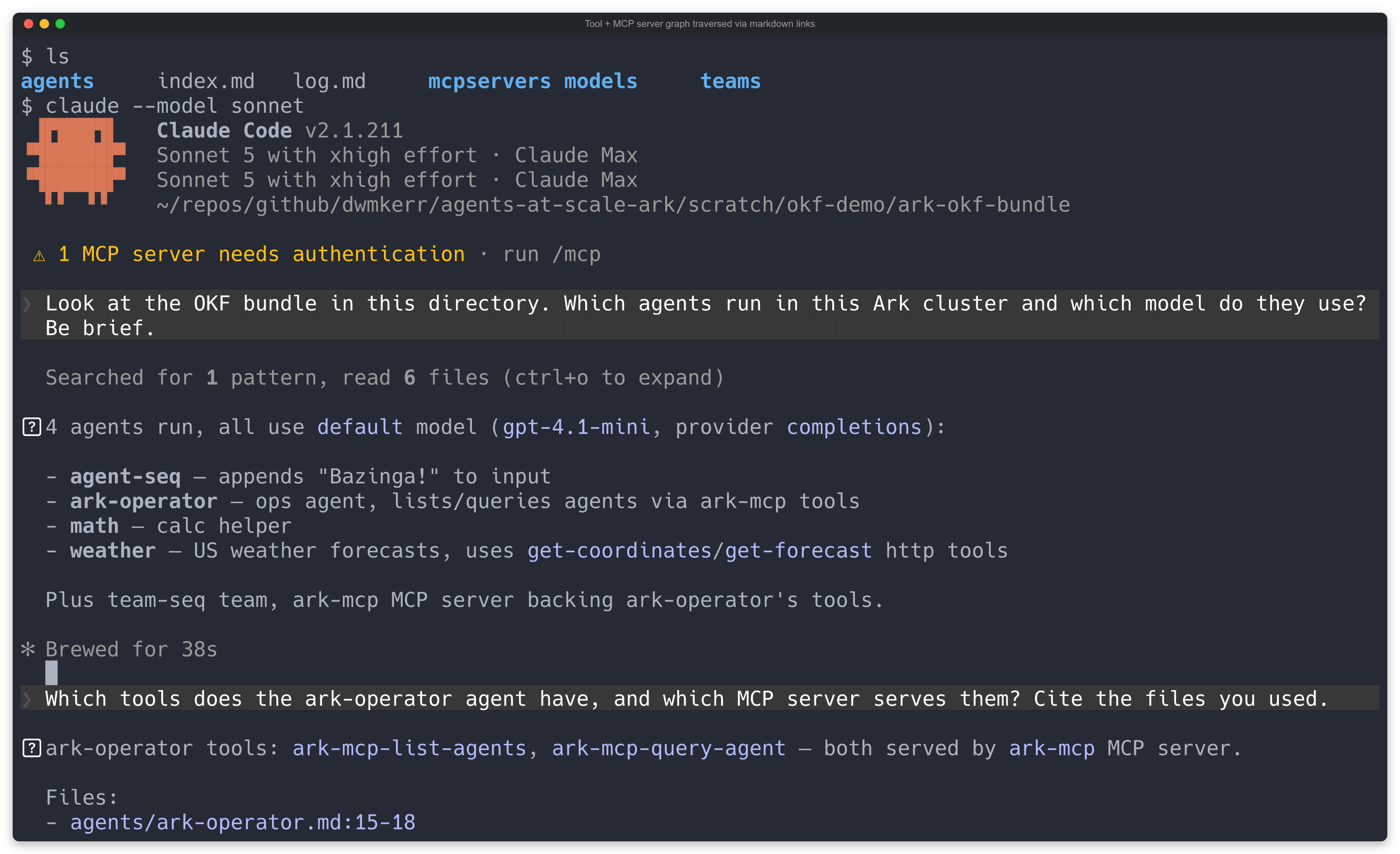This screenshot has height=854, width=1400.
Task: Click the green maximize window button
Action: click(x=60, y=24)
